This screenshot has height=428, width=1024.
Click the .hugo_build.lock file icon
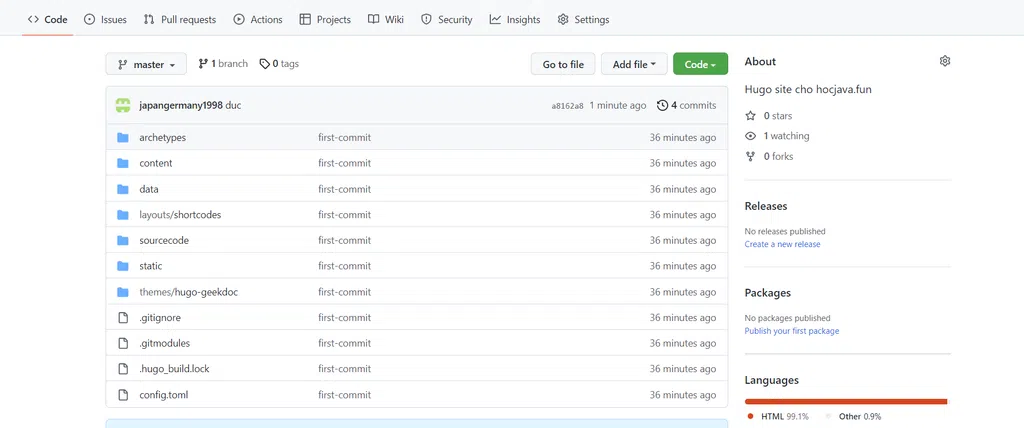(123, 369)
